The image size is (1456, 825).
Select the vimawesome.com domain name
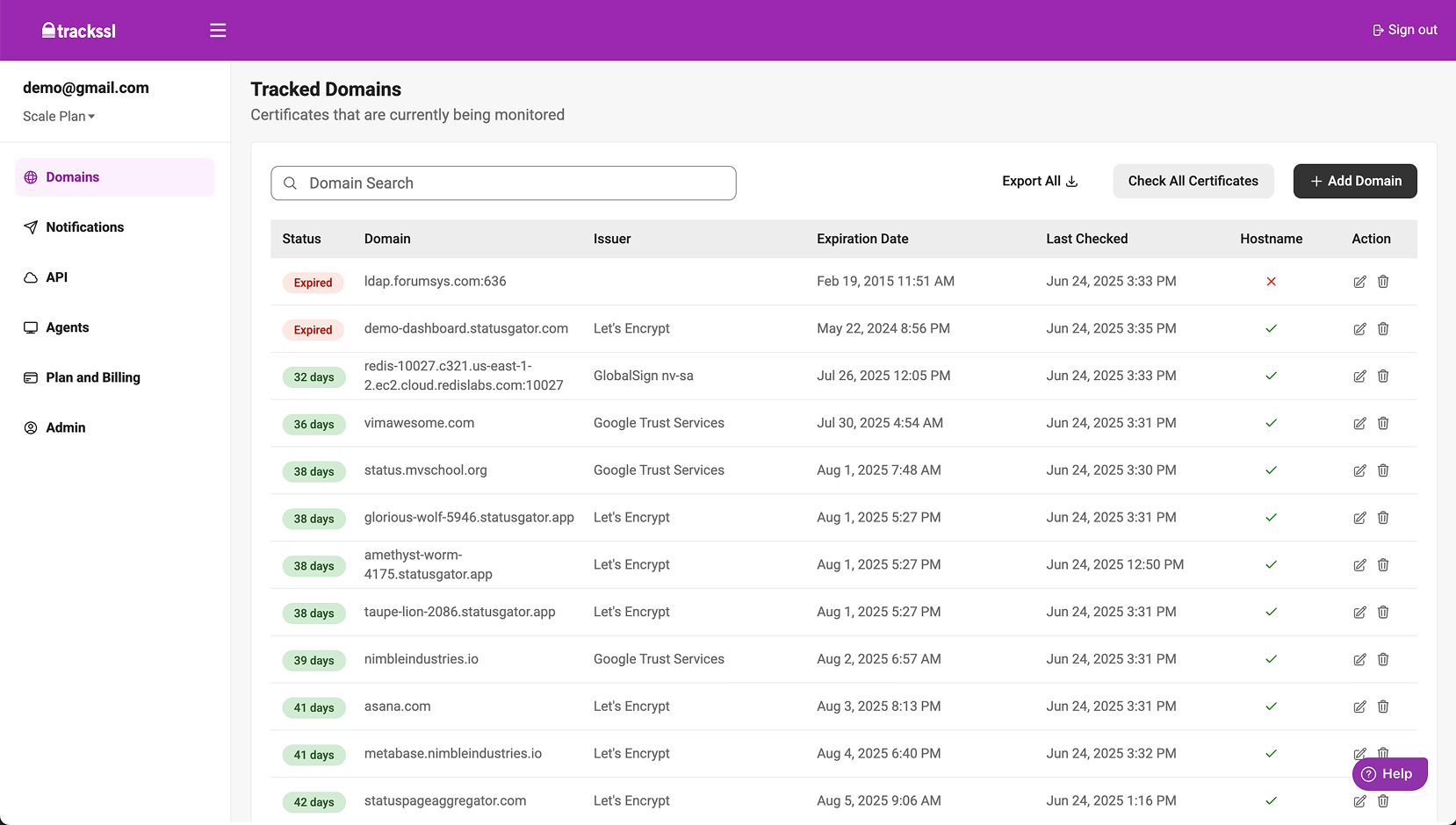(x=419, y=423)
